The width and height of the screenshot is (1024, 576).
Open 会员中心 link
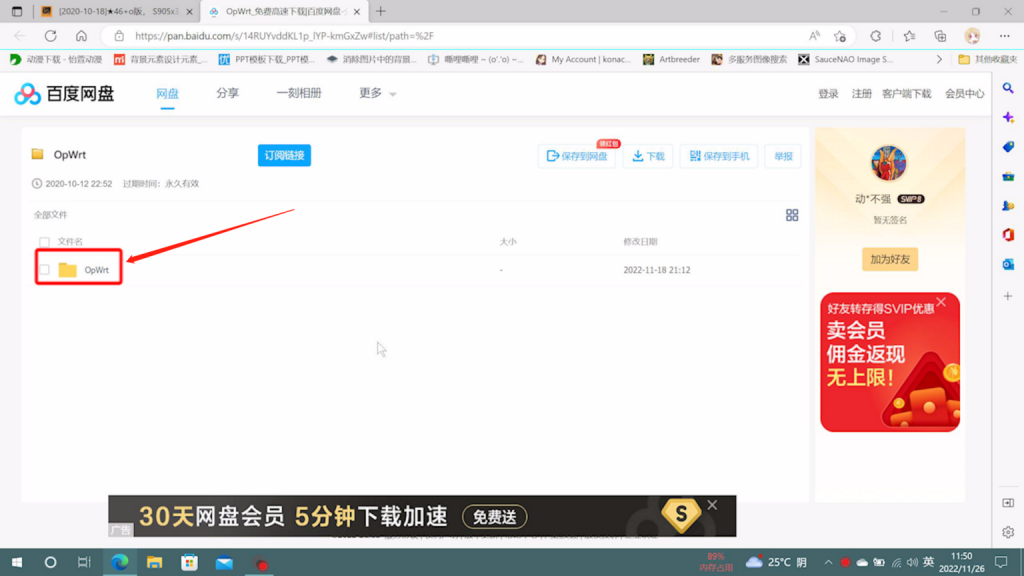tap(964, 94)
